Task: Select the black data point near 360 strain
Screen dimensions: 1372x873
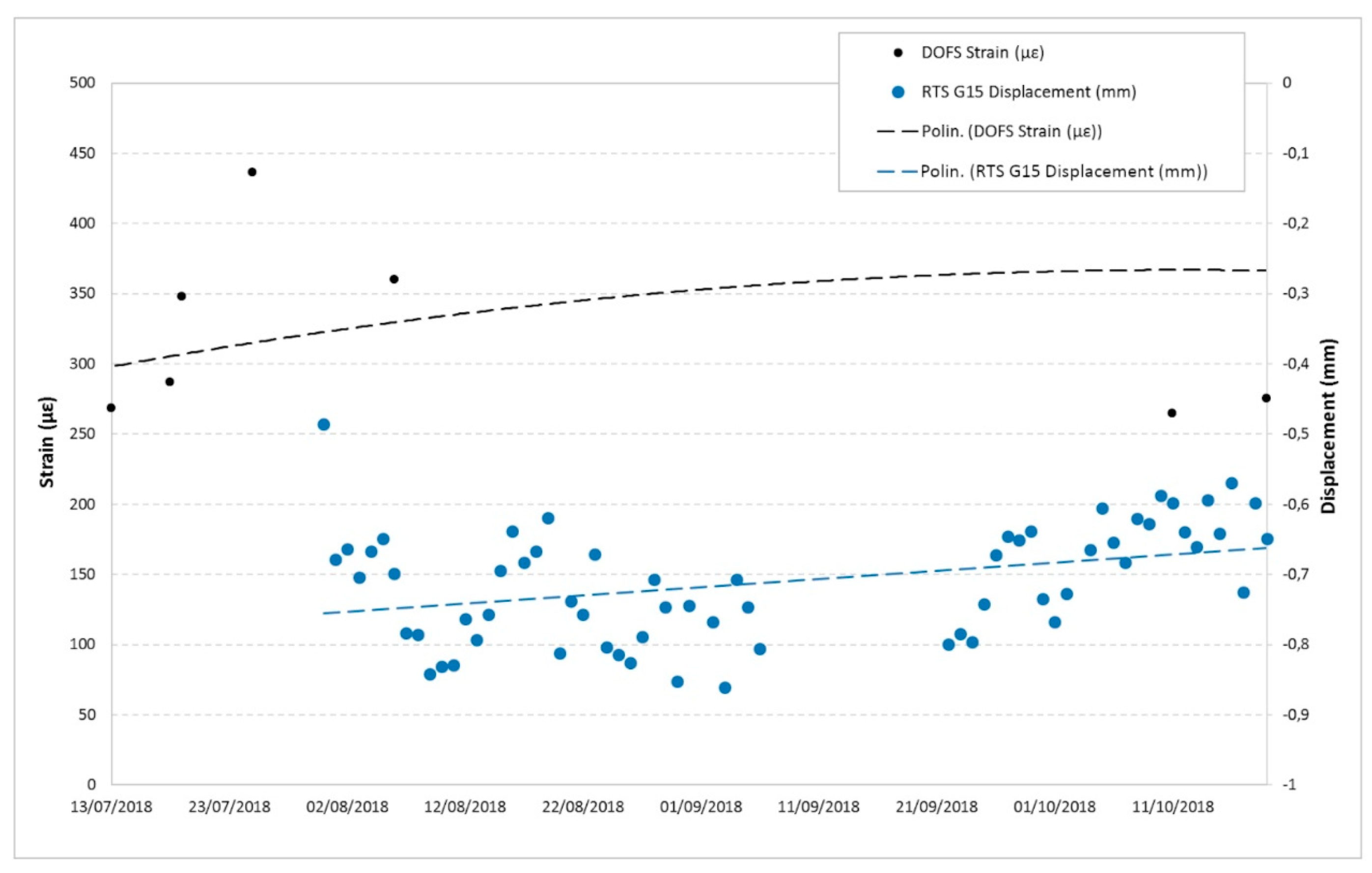Action: [x=393, y=279]
